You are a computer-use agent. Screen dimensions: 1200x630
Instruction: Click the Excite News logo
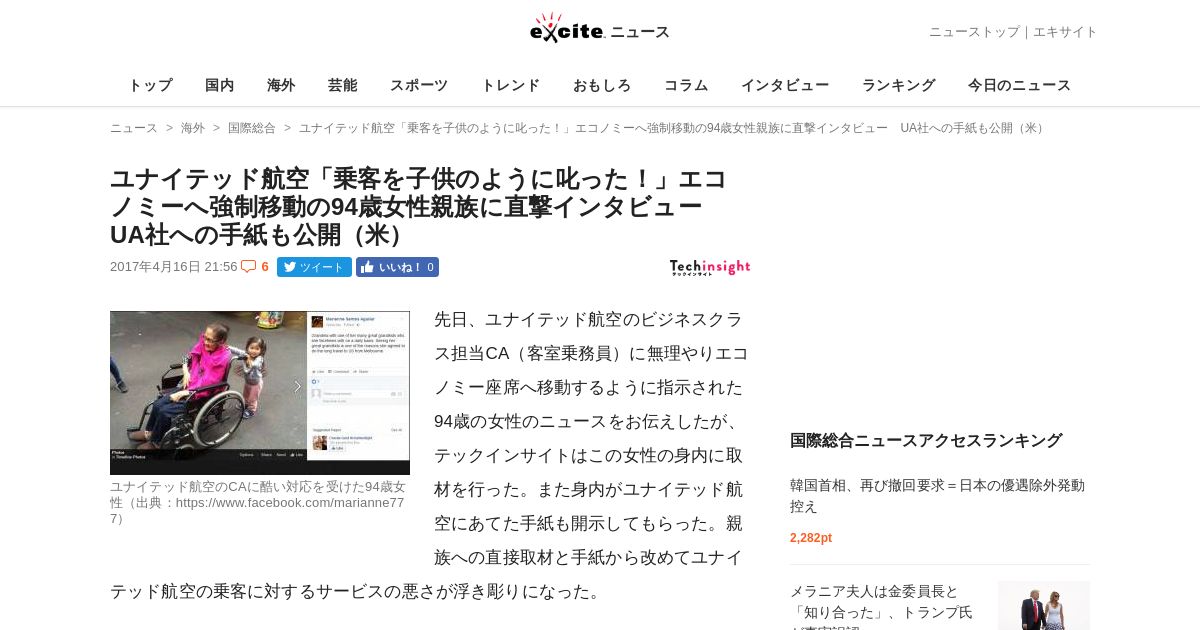click(600, 28)
